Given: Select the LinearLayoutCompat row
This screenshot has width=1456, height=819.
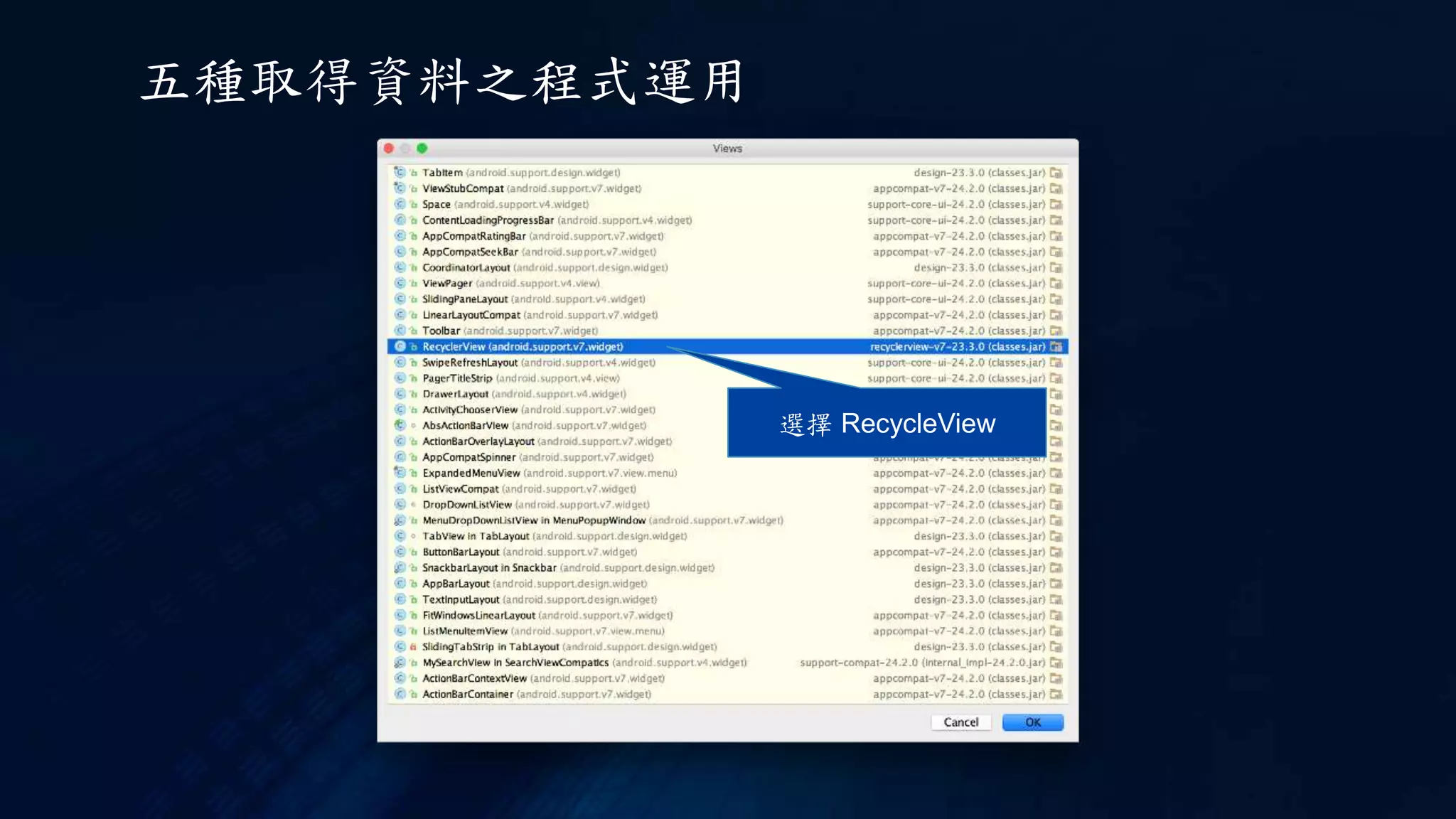Looking at the screenshot, I should click(x=727, y=315).
